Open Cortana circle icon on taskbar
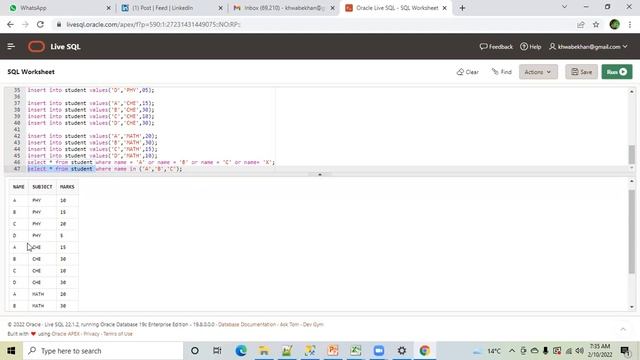Image resolution: width=640 pixels, height=360 pixels. [x=195, y=351]
